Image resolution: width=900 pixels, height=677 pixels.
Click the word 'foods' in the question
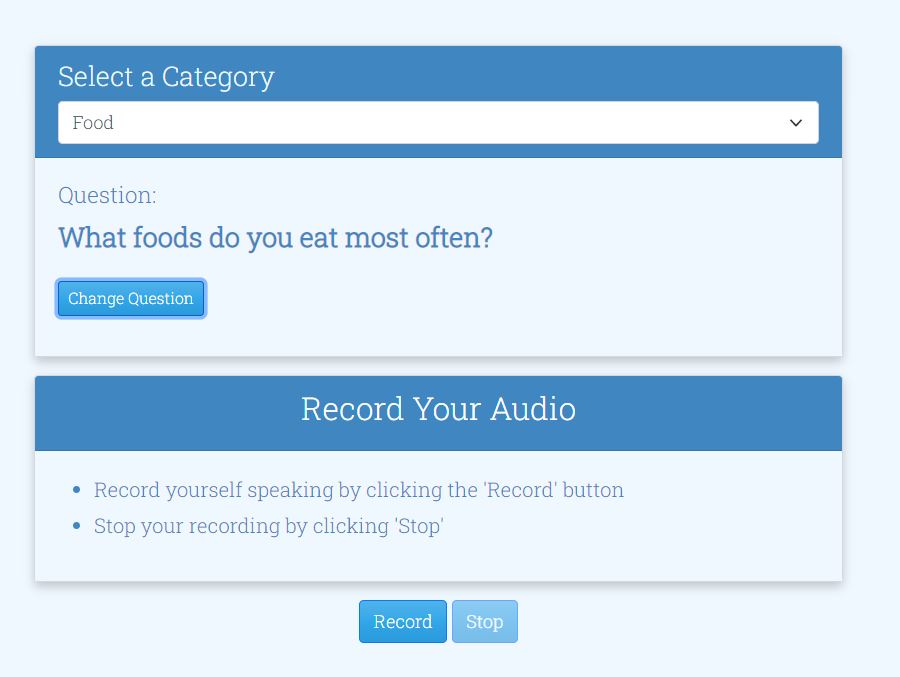[x=167, y=237]
